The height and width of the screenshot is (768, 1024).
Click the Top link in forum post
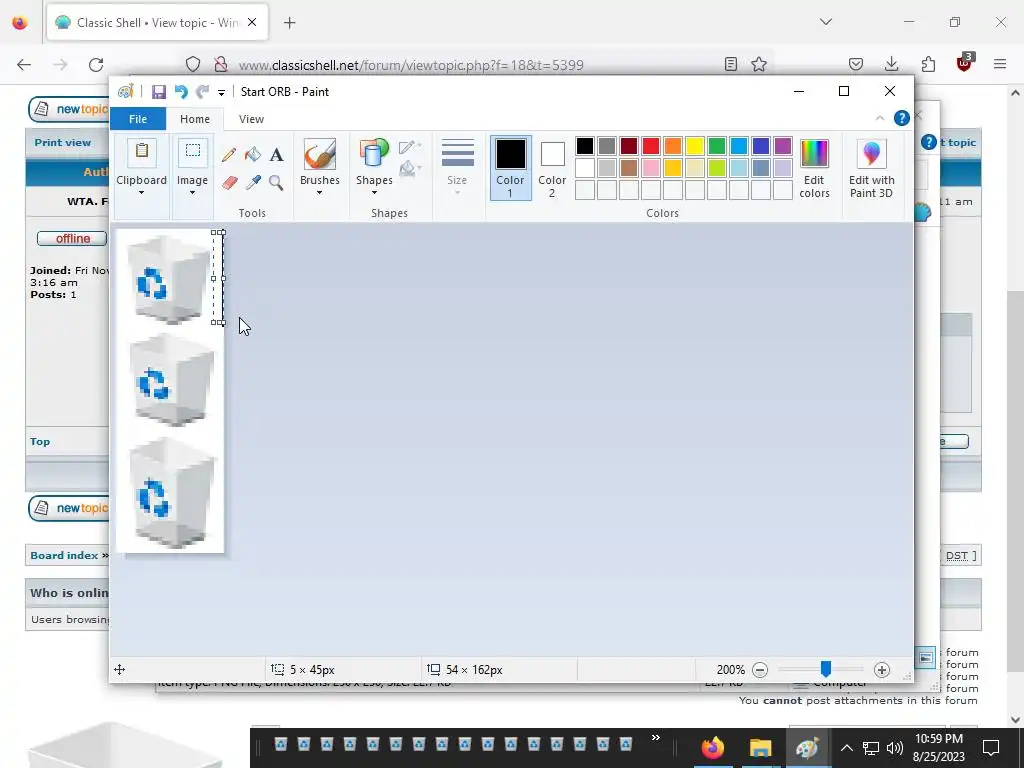point(40,441)
